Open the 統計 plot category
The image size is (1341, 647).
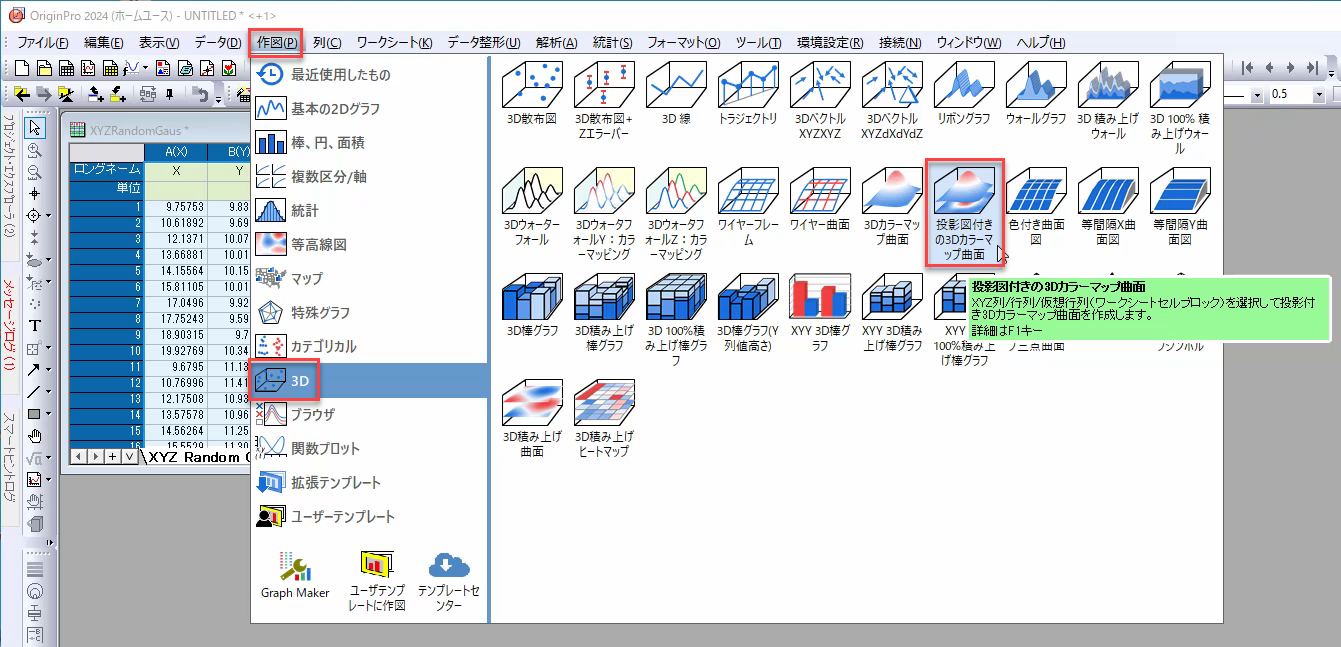click(369, 210)
